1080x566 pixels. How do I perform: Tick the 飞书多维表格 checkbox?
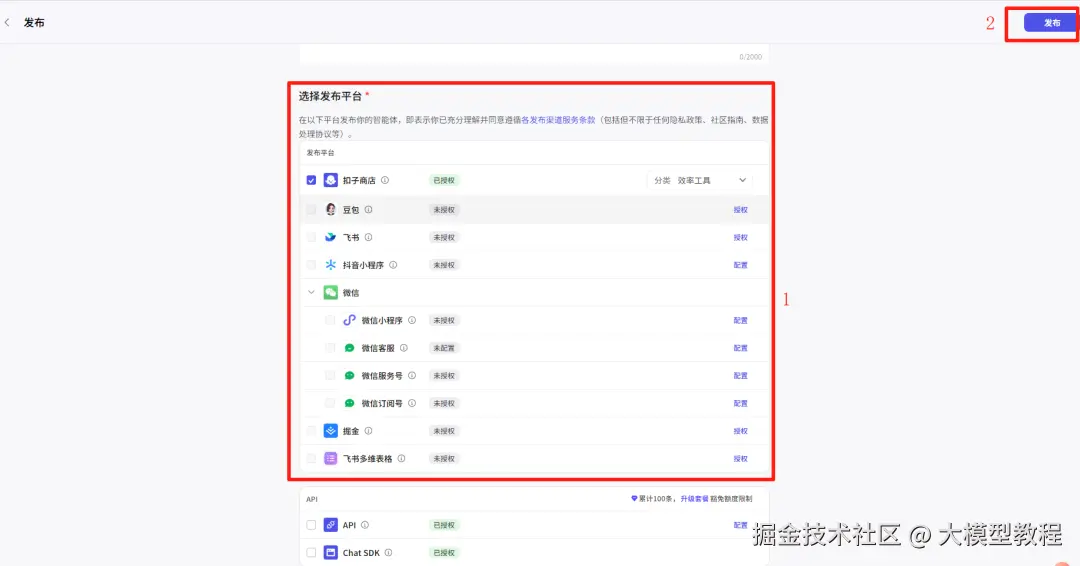311,459
